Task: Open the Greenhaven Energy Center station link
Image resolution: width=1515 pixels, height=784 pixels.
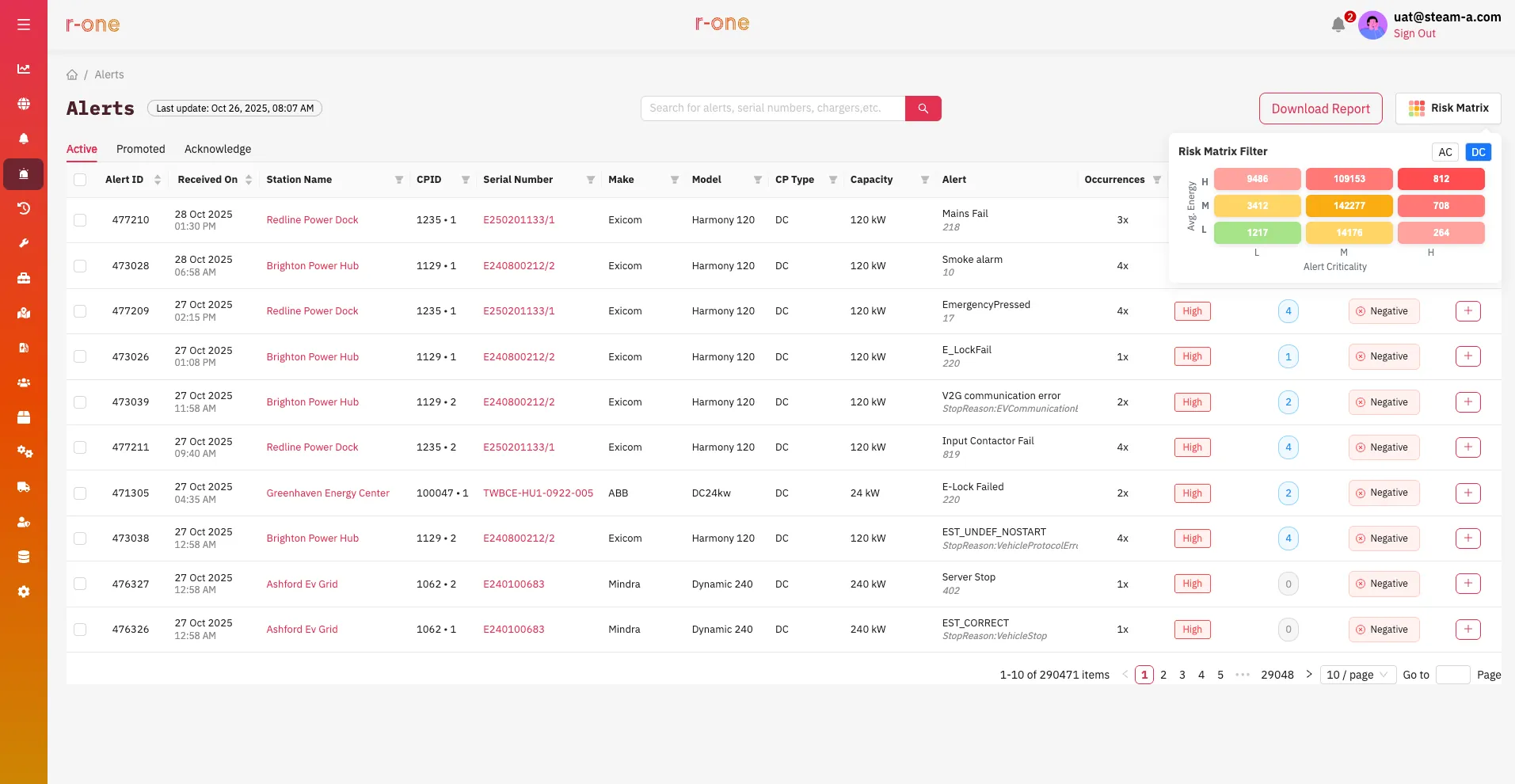Action: point(328,493)
